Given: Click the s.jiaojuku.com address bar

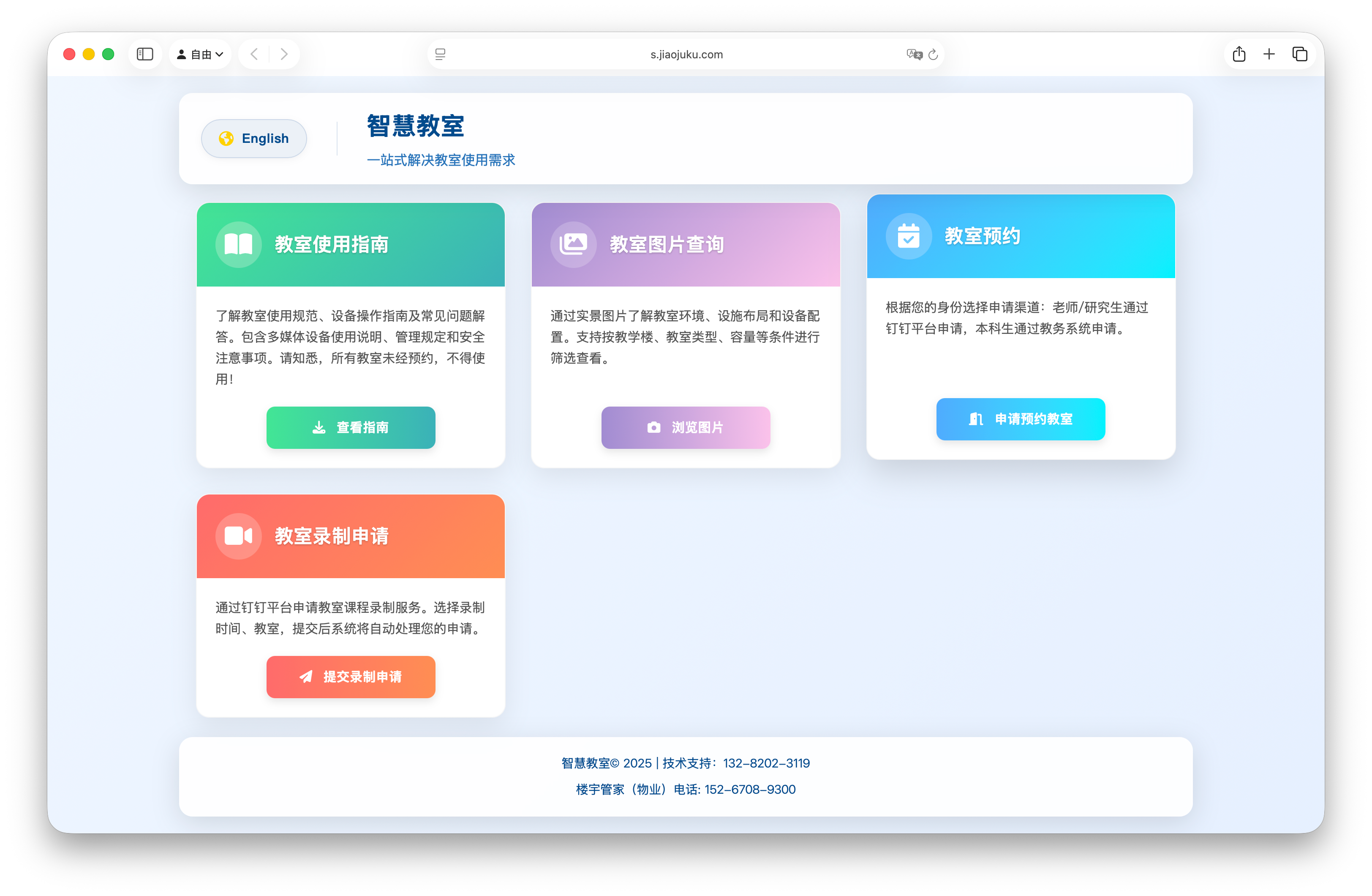Looking at the screenshot, I should tap(686, 54).
